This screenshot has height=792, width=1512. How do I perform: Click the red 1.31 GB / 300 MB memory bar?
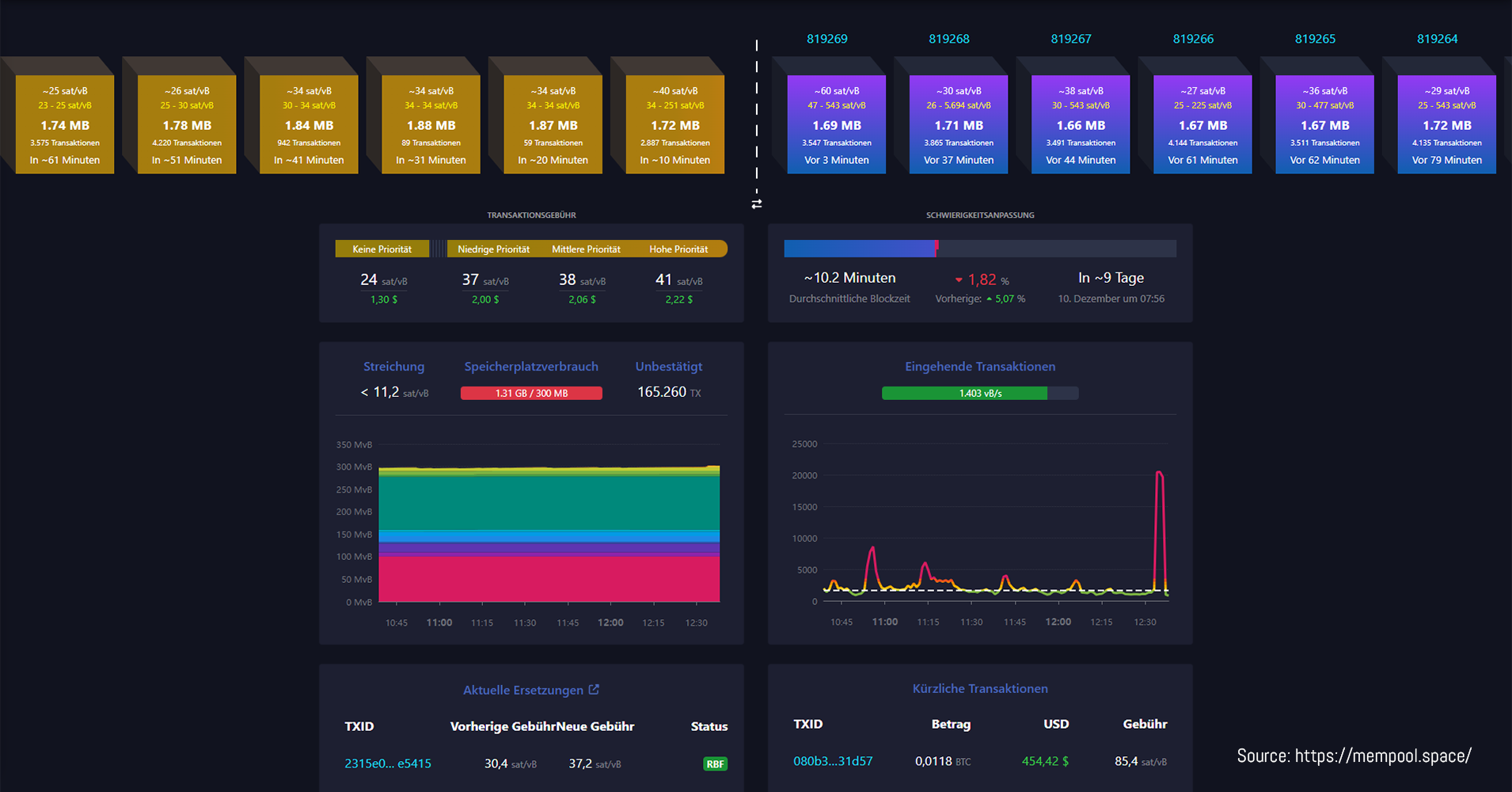(x=531, y=393)
